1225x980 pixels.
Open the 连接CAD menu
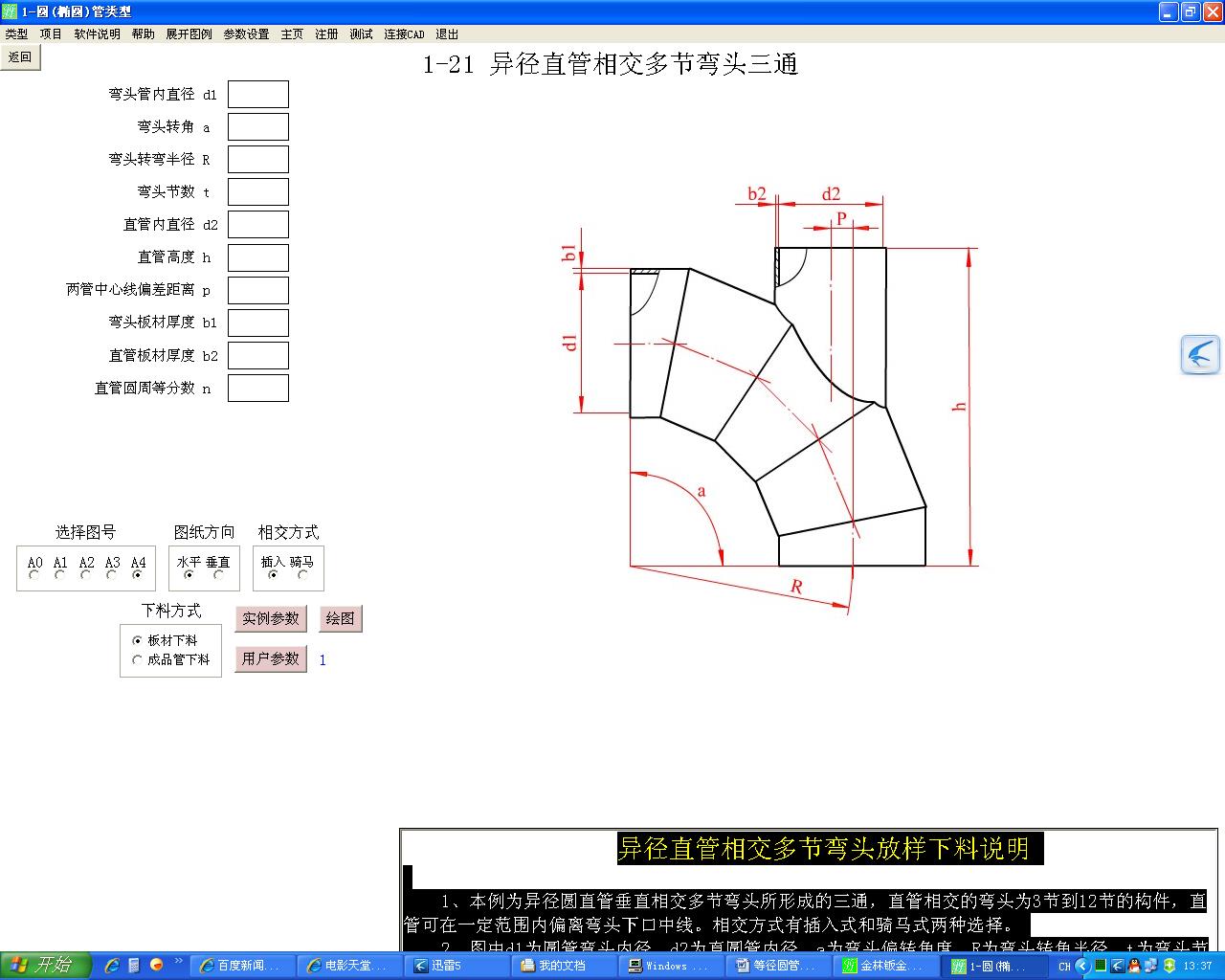point(404,33)
